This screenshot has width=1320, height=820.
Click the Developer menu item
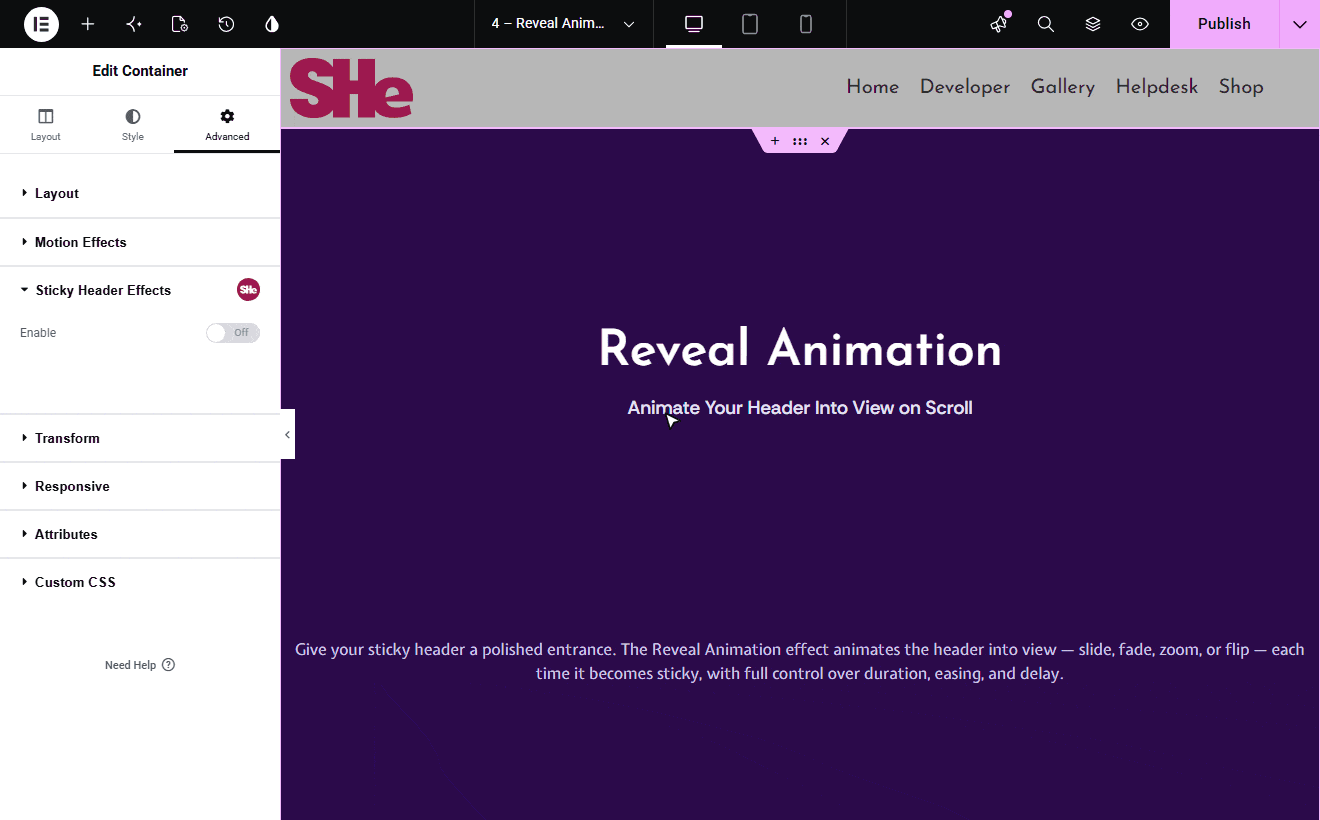965,87
